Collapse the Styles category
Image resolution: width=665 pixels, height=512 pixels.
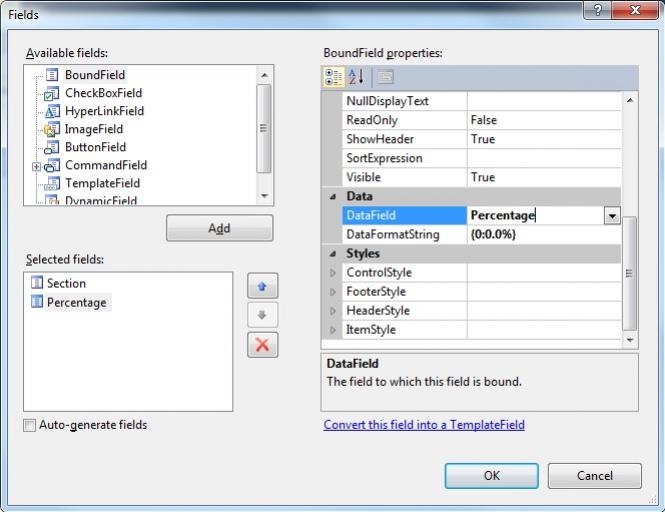(333, 254)
